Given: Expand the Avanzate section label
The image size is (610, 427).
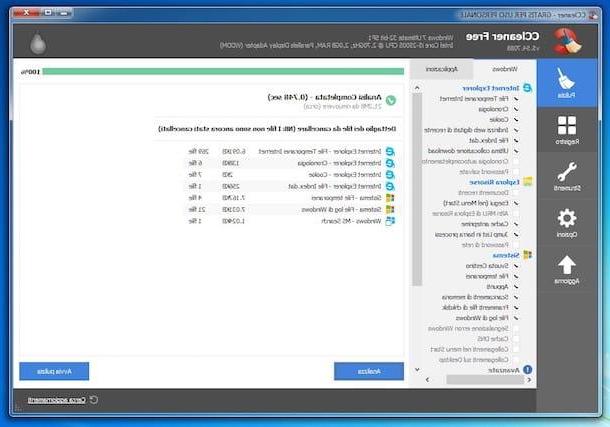Looking at the screenshot, I should point(504,370).
